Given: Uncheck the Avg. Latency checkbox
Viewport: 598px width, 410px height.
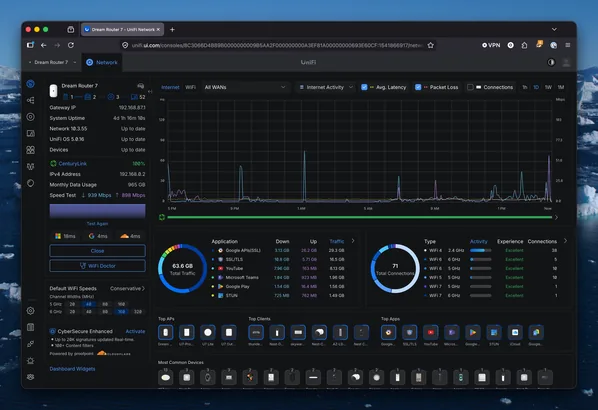Looking at the screenshot, I should [x=364, y=87].
